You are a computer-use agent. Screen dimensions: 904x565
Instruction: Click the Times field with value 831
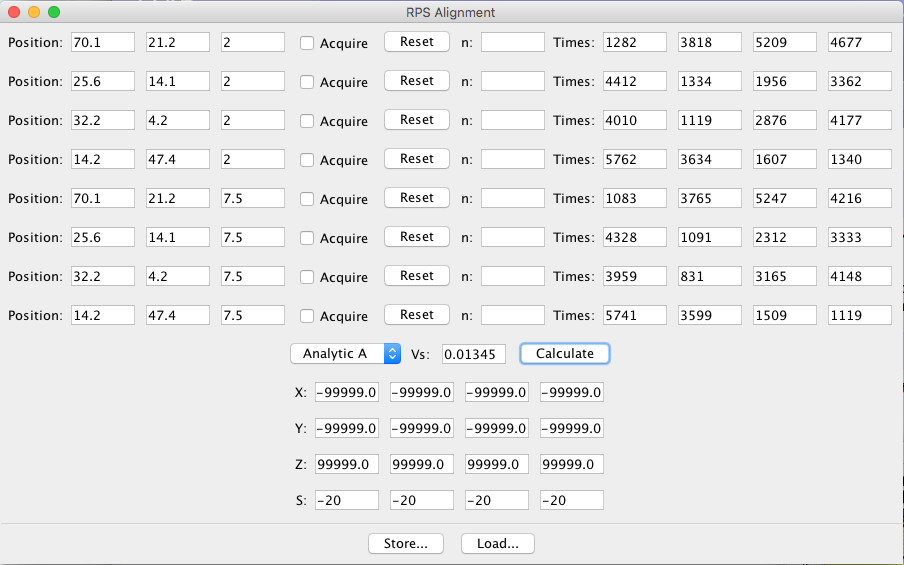pos(709,277)
